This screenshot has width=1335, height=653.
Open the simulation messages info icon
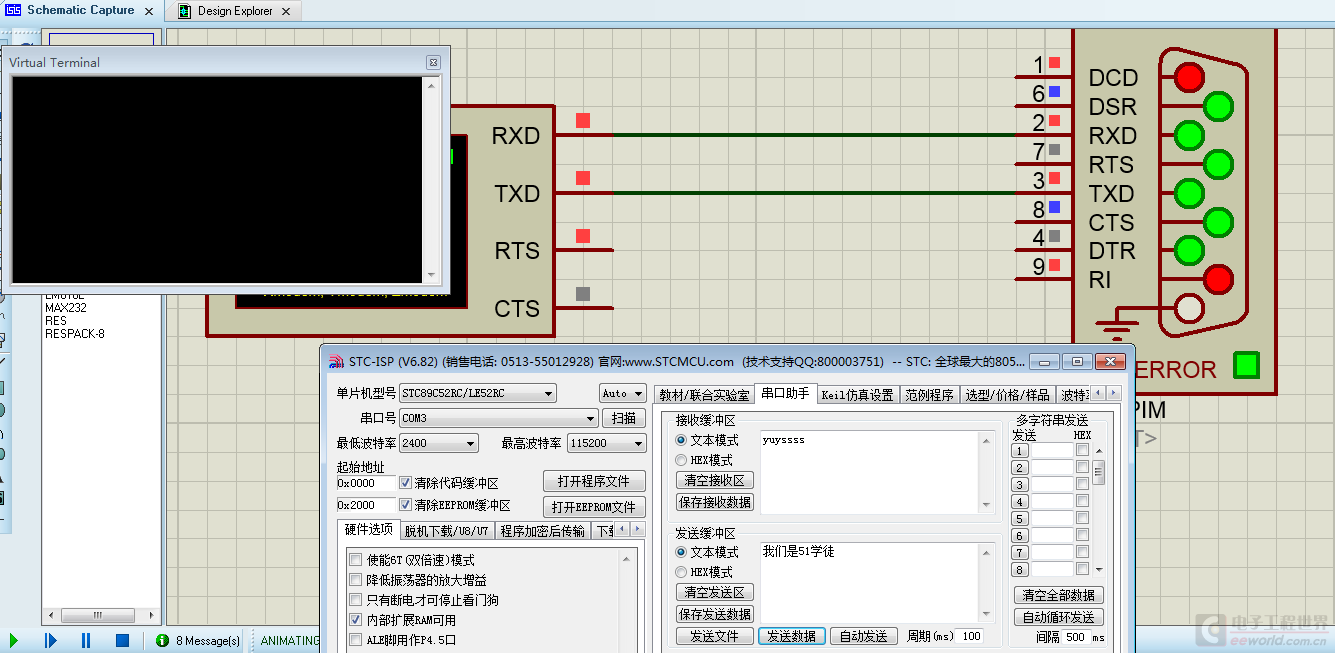(x=162, y=640)
